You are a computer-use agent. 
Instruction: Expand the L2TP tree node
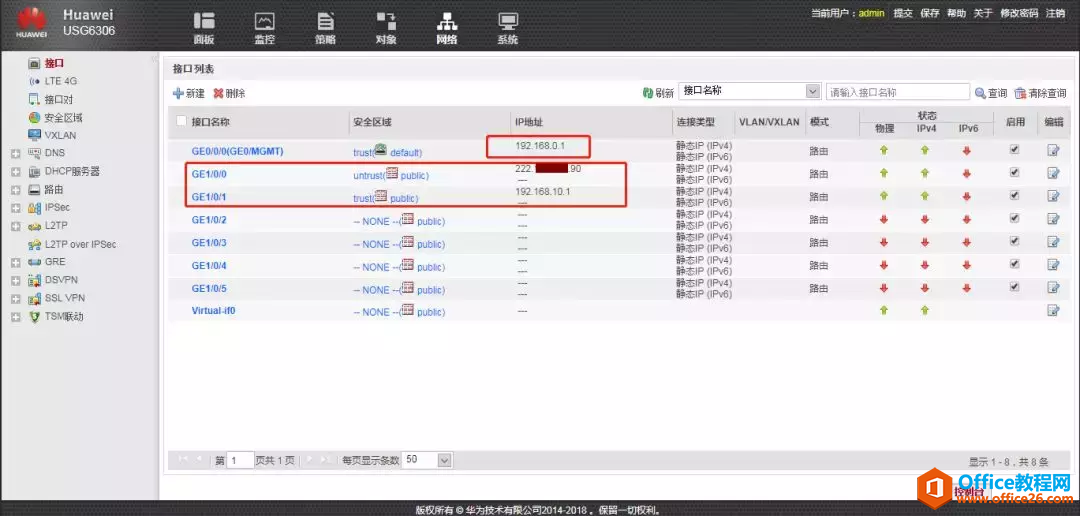pyautogui.click(x=15, y=226)
